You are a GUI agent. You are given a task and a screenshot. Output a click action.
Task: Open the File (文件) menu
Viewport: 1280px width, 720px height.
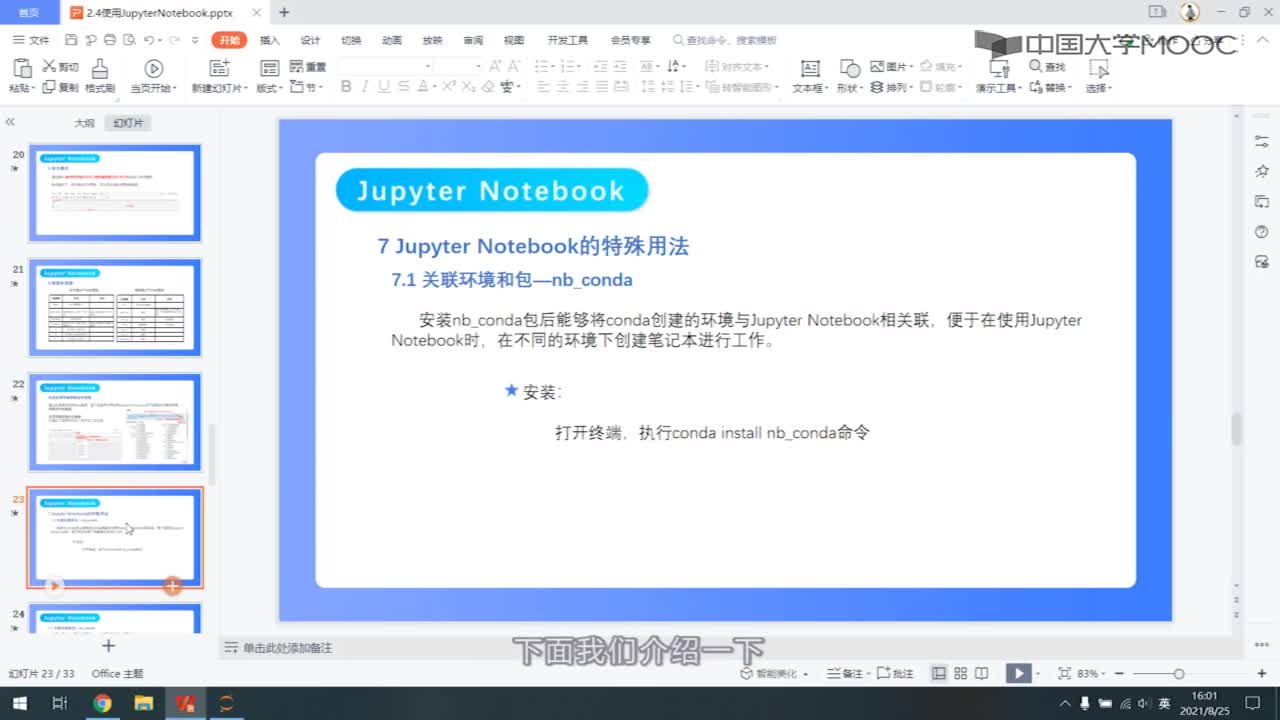pos(32,40)
